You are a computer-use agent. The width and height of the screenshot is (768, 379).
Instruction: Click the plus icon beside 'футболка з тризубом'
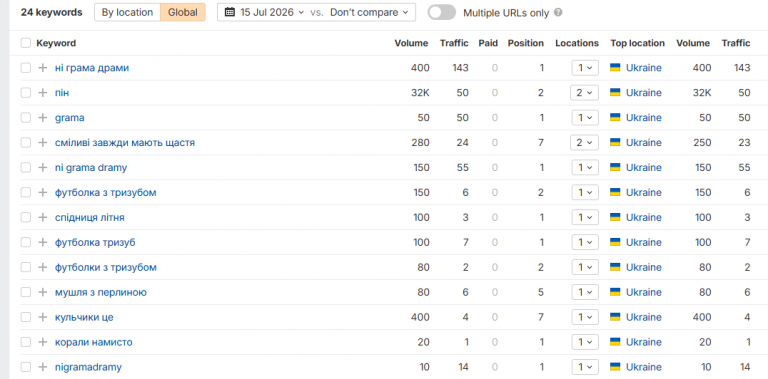pyautogui.click(x=43, y=193)
